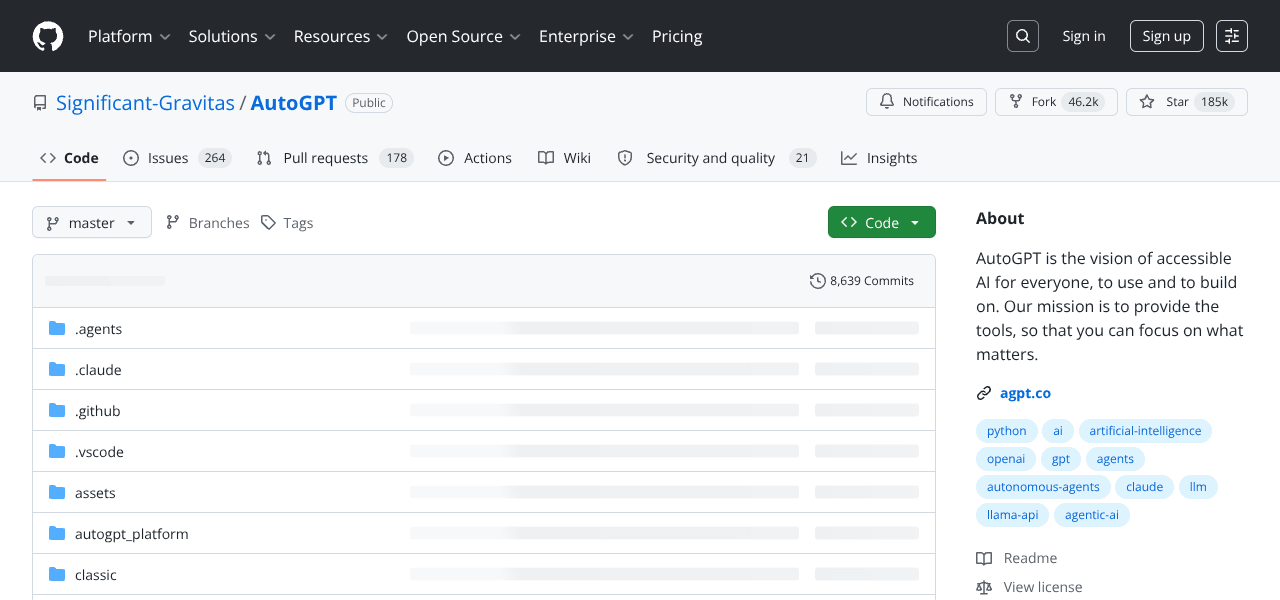The height and width of the screenshot is (600, 1280).
Task: Select the autonomous-agents topic tag
Action: (x=1043, y=487)
